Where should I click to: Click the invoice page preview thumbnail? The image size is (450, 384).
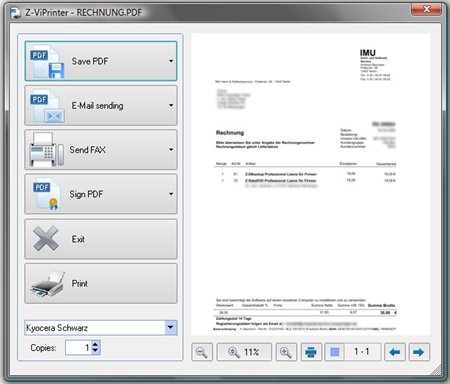coord(311,184)
